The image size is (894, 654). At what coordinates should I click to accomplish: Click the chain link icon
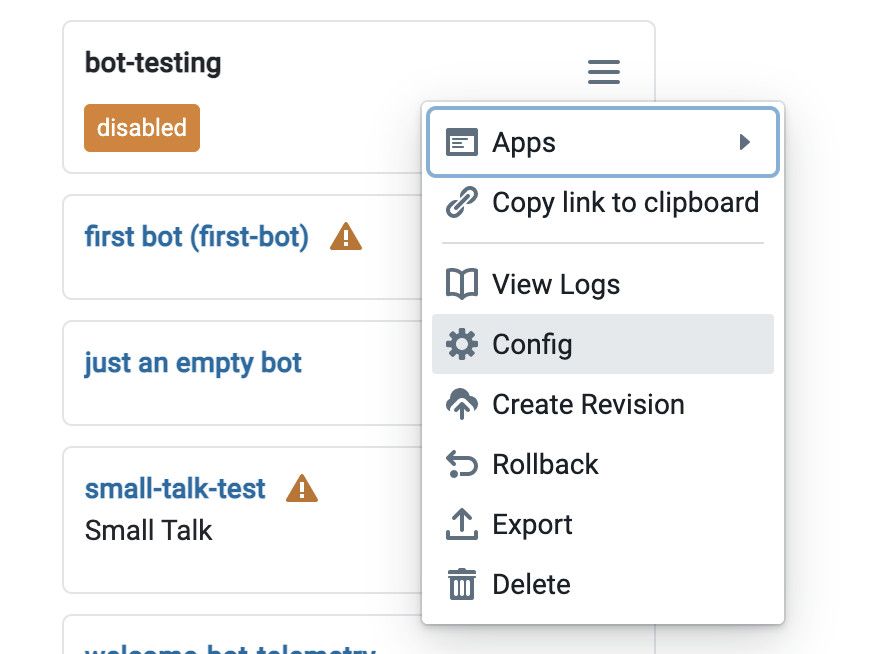[461, 203]
